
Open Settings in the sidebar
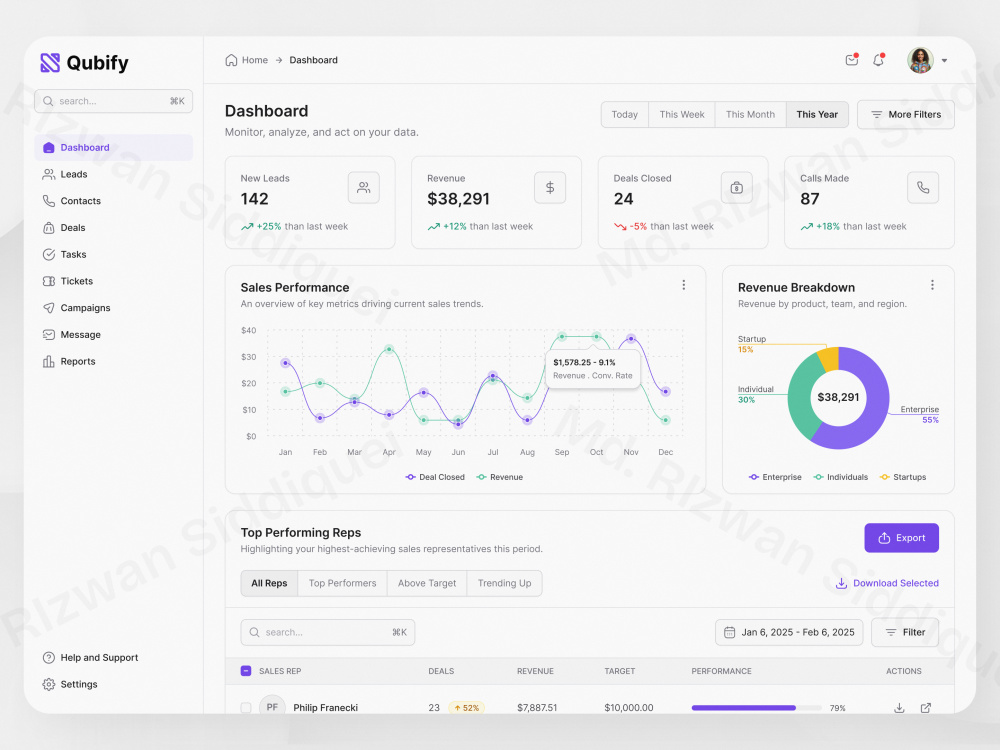(70, 684)
